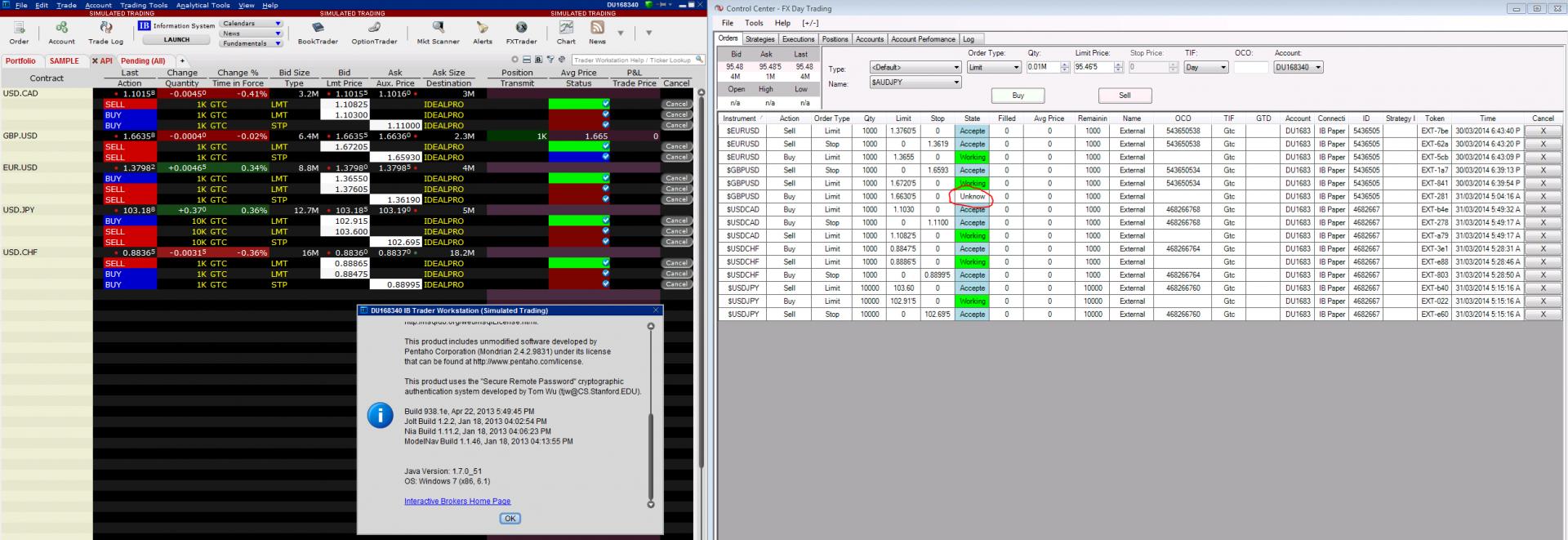Open the Order Type Limit dropdown
Image resolution: width=1568 pixels, height=540 pixels.
coord(994,67)
